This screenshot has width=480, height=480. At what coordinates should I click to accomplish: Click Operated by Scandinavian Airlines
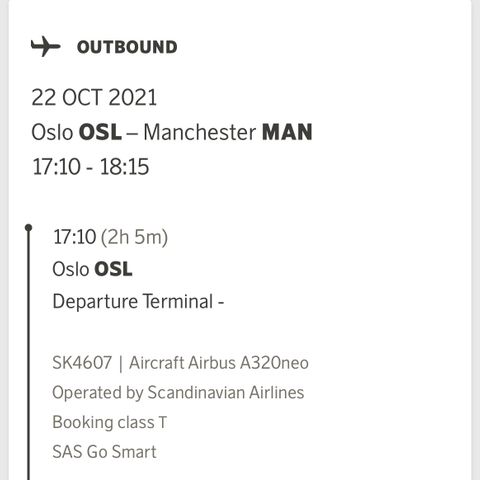(x=178, y=393)
